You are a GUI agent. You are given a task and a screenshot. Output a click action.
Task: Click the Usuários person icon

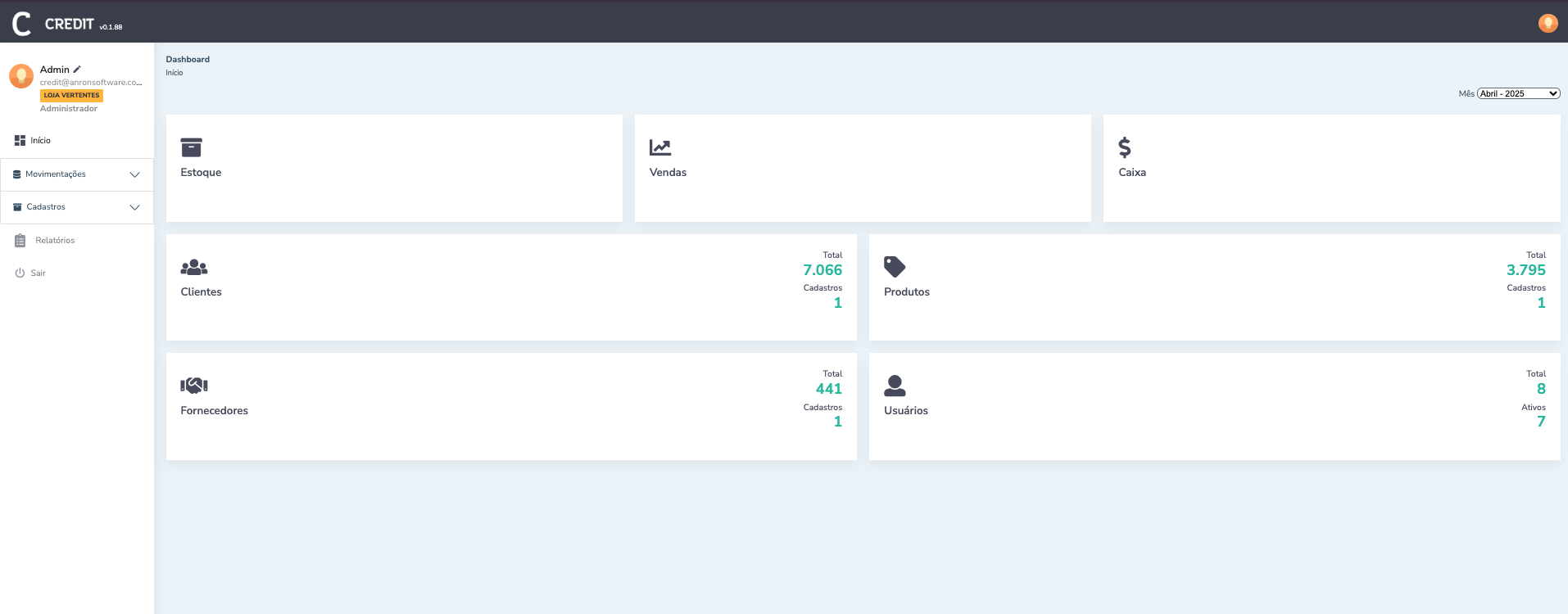coord(895,386)
